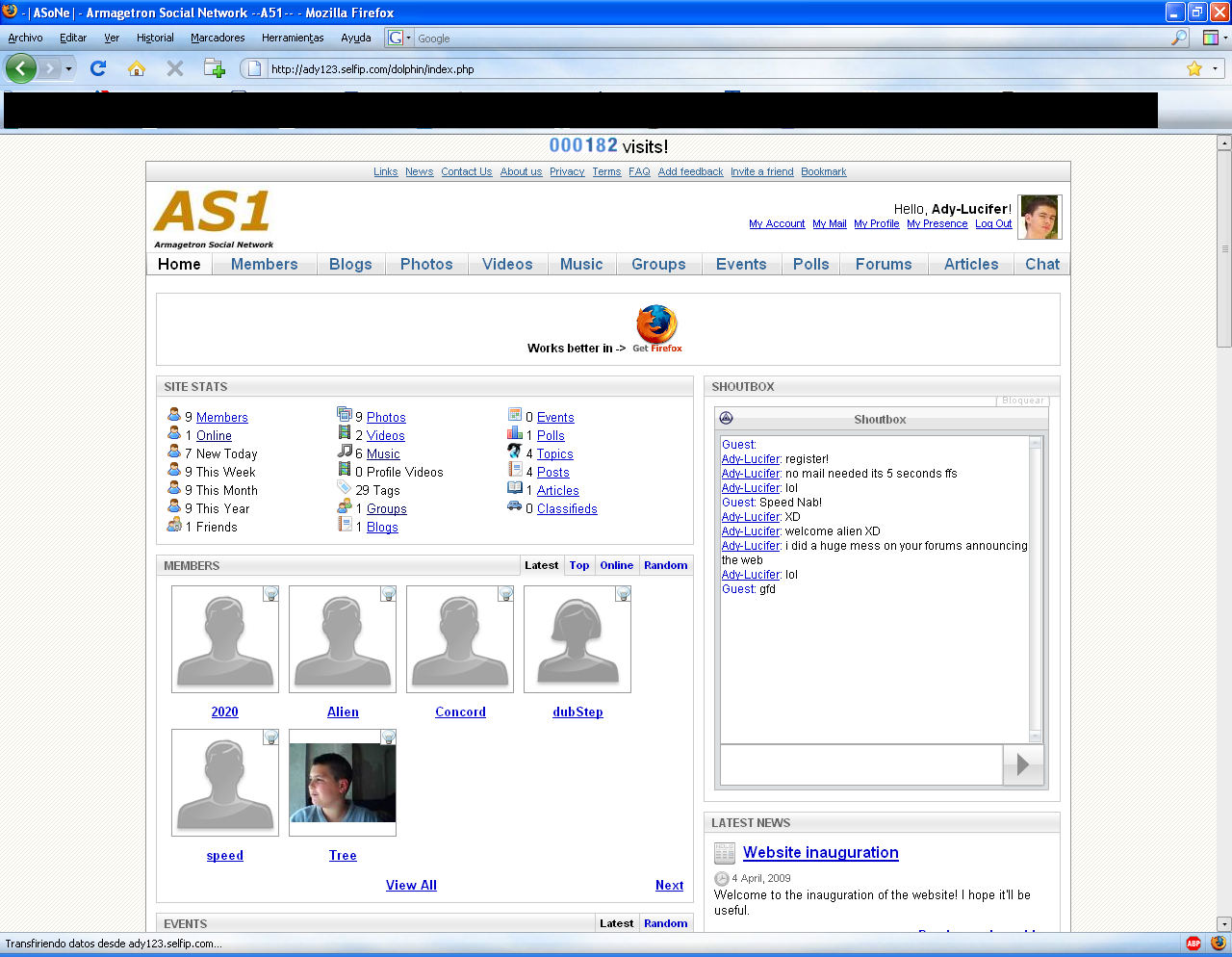This screenshot has width=1232, height=957.
Task: Click the Shoutbox send arrow button
Action: pyautogui.click(x=1022, y=764)
